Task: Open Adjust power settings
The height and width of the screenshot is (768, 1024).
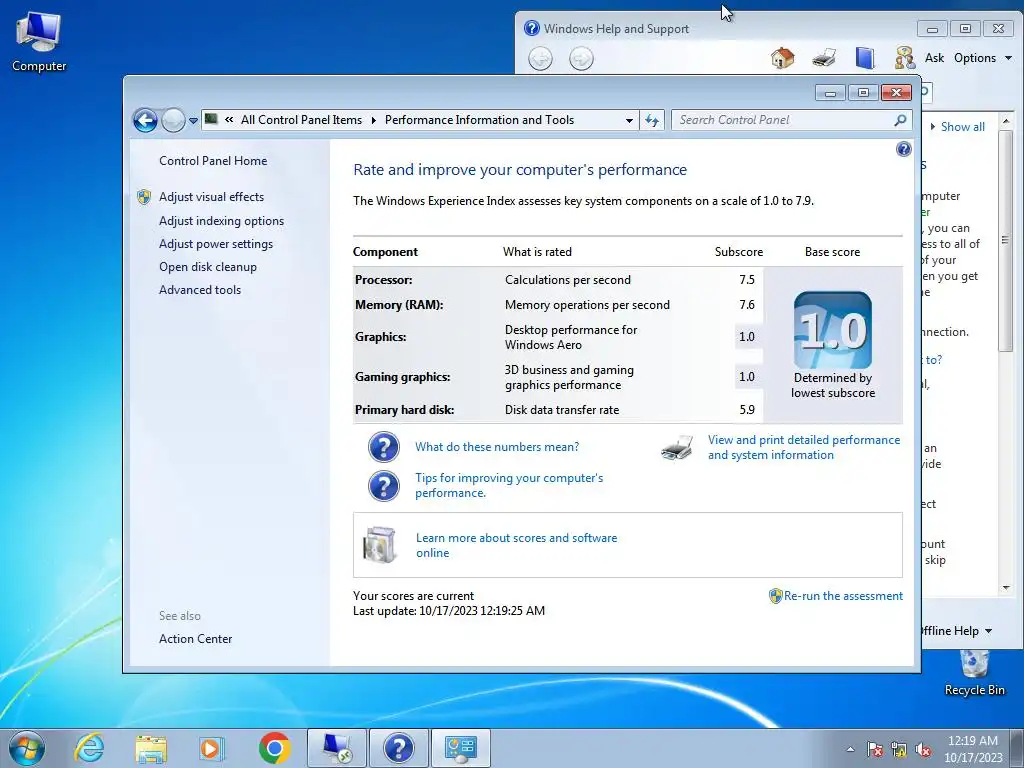Action: tap(216, 244)
